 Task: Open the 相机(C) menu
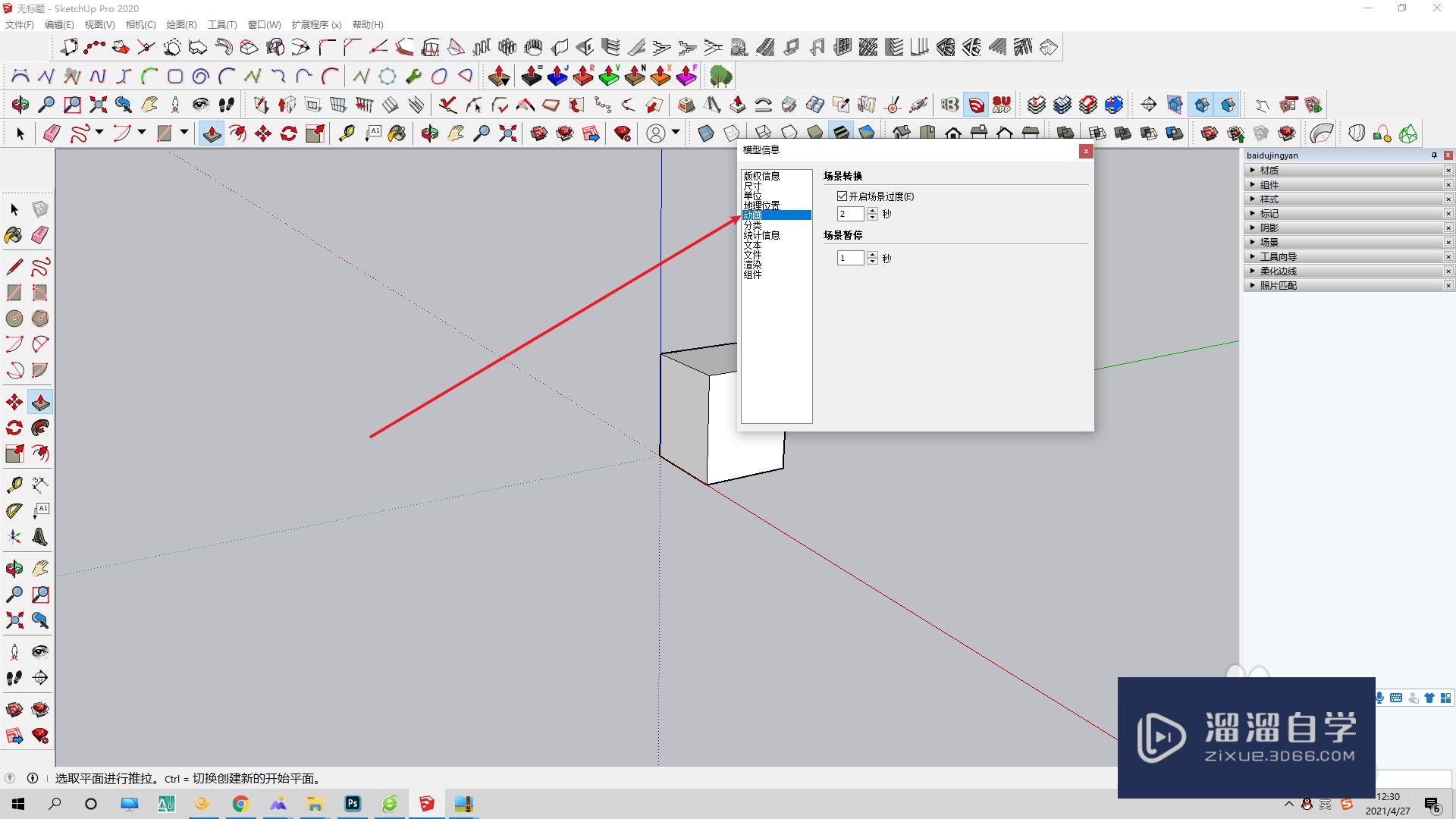click(x=140, y=25)
